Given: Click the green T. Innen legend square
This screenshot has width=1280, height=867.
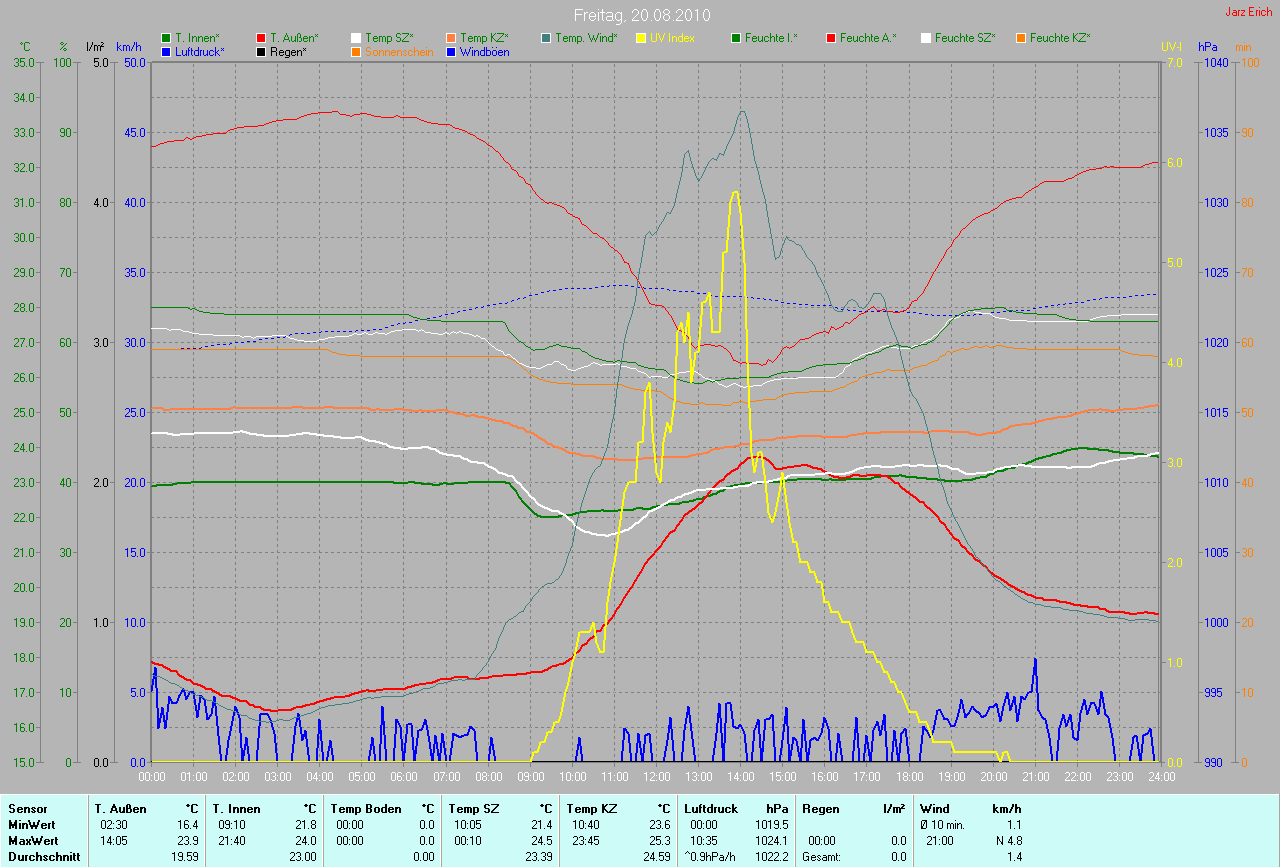Looking at the screenshot, I should pos(166,38).
